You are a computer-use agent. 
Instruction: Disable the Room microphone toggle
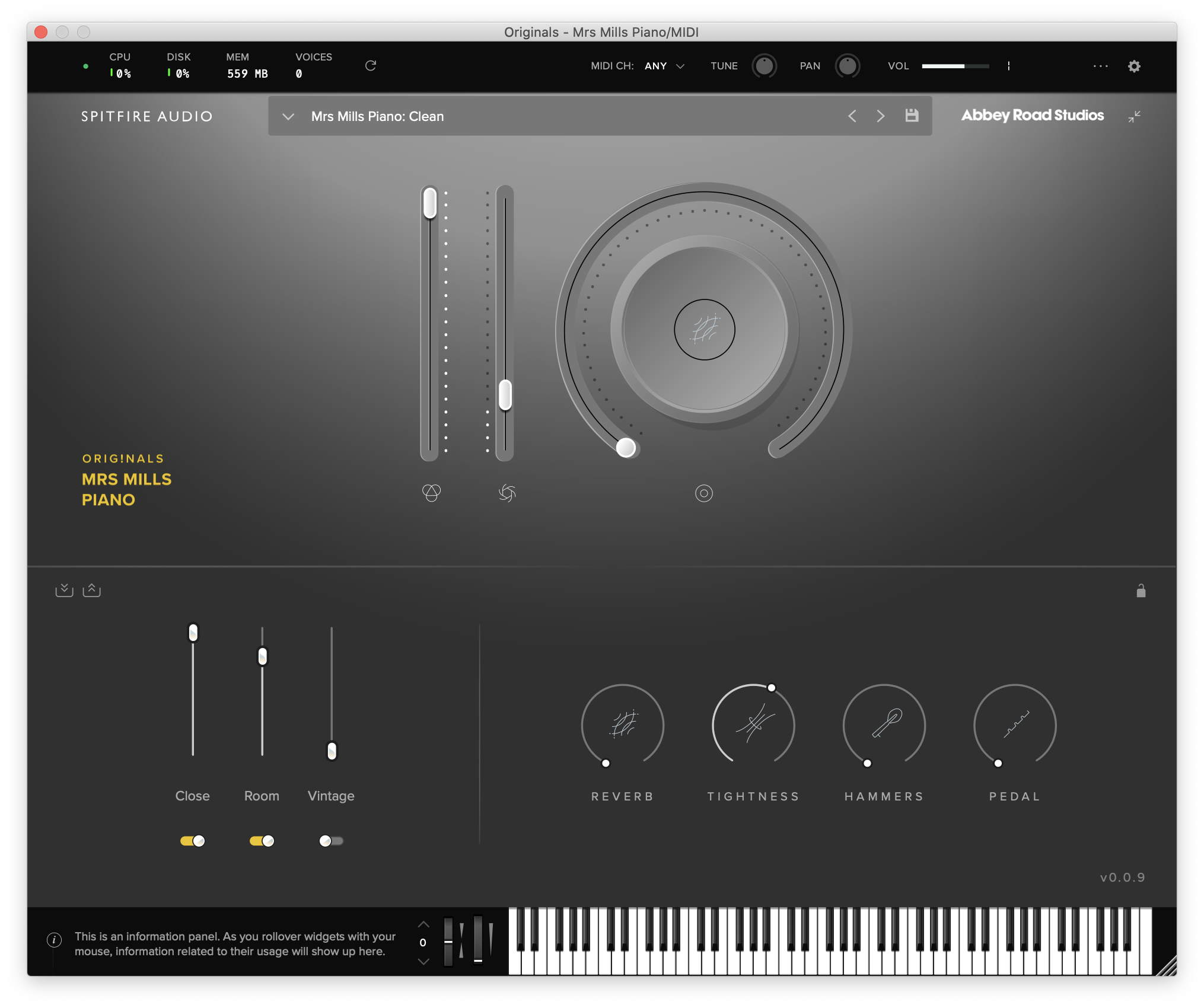[262, 841]
